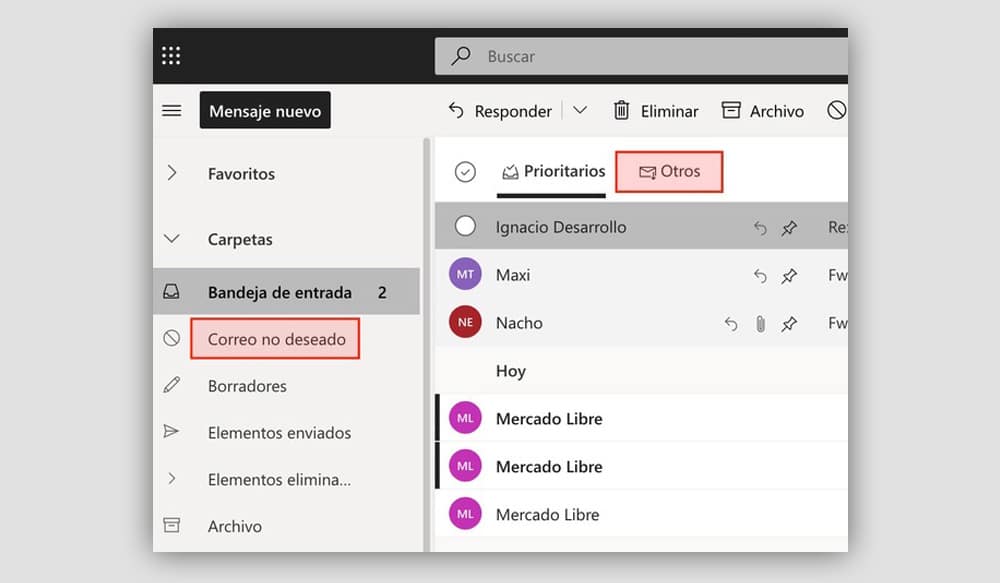Click the Mensaje nuevo button
The height and width of the screenshot is (583, 1000).
(265, 111)
